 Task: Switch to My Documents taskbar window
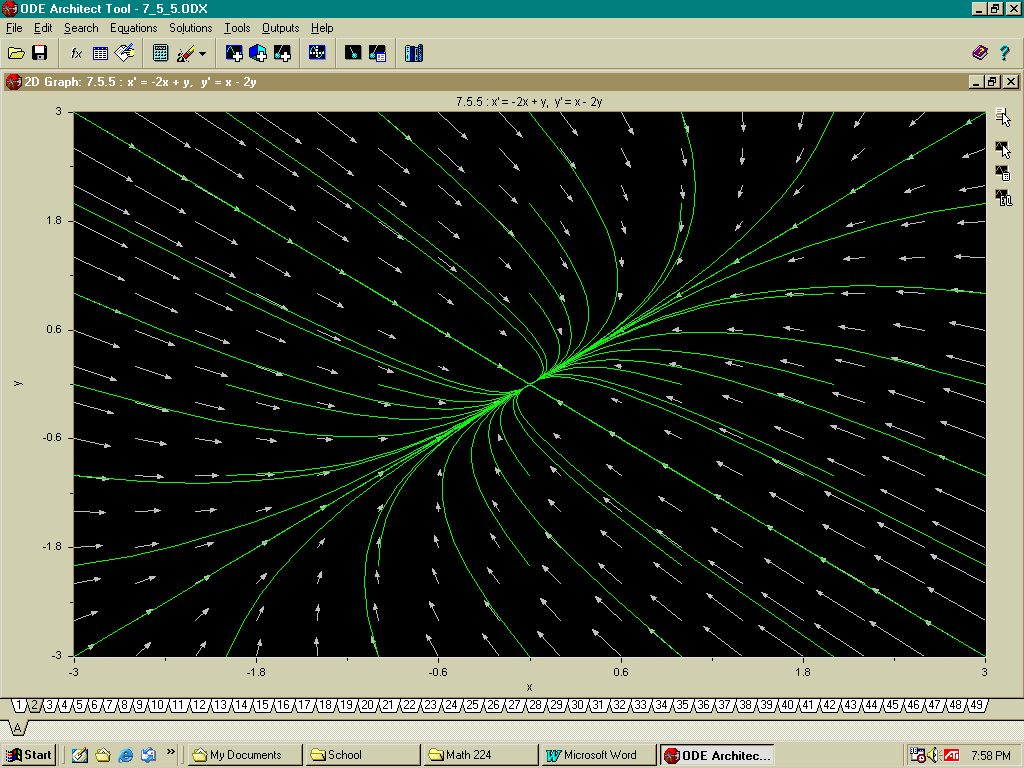[246, 755]
